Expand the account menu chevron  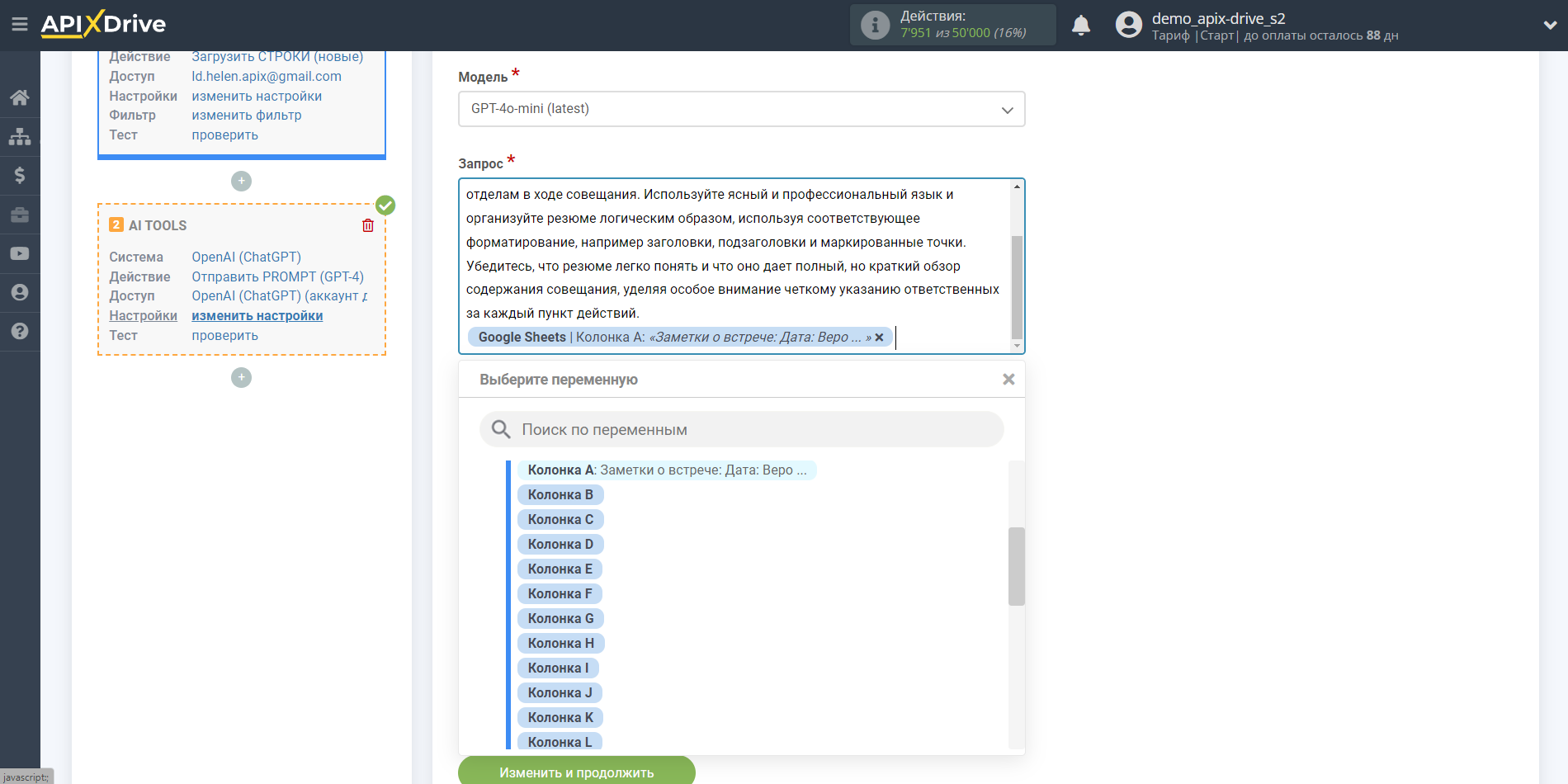[1550, 25]
